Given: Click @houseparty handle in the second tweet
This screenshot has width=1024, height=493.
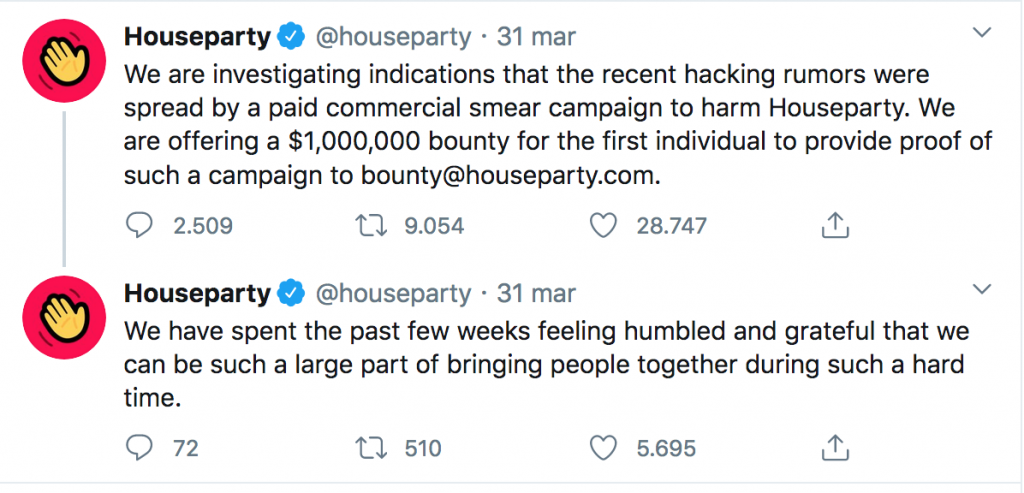Looking at the screenshot, I should pos(393,293).
